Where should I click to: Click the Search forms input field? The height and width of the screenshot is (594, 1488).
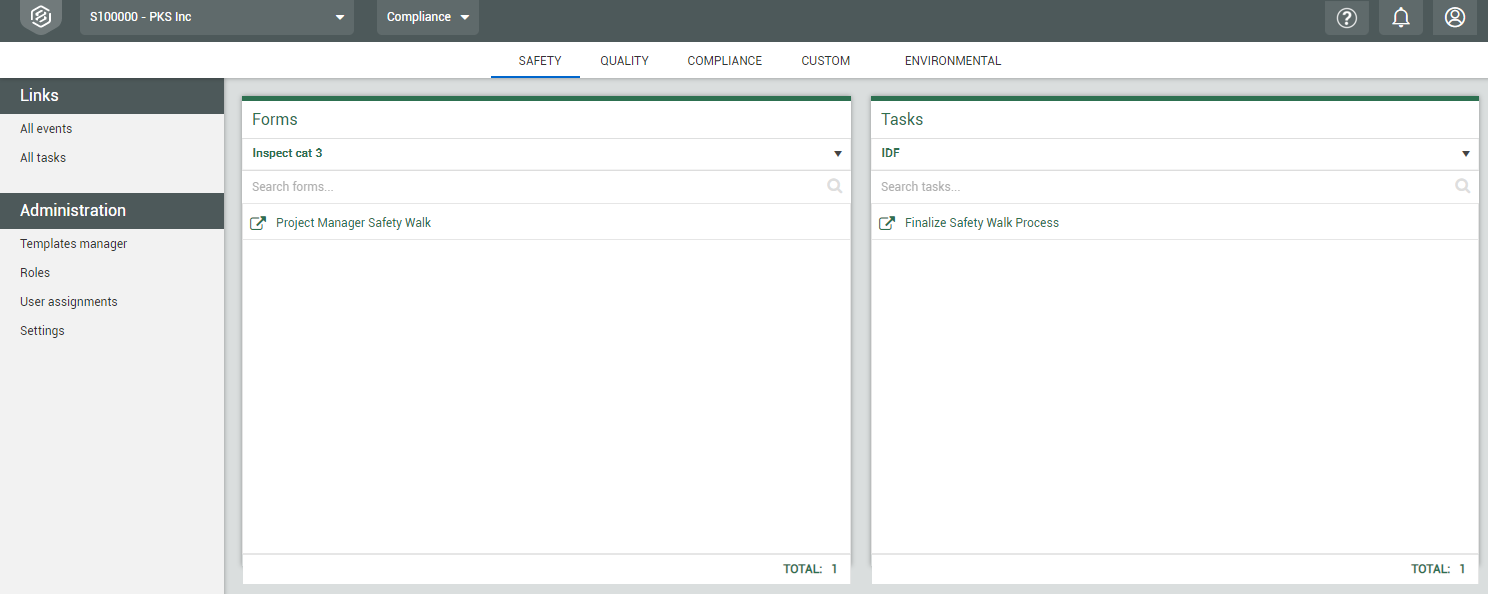(530, 187)
